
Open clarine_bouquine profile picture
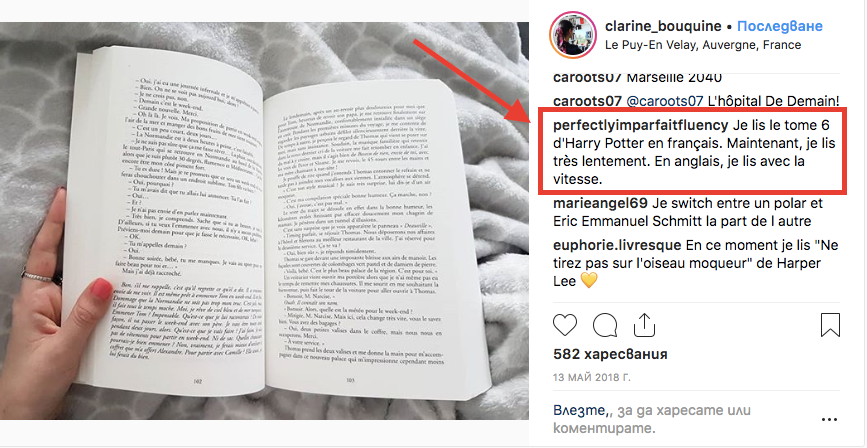click(573, 34)
